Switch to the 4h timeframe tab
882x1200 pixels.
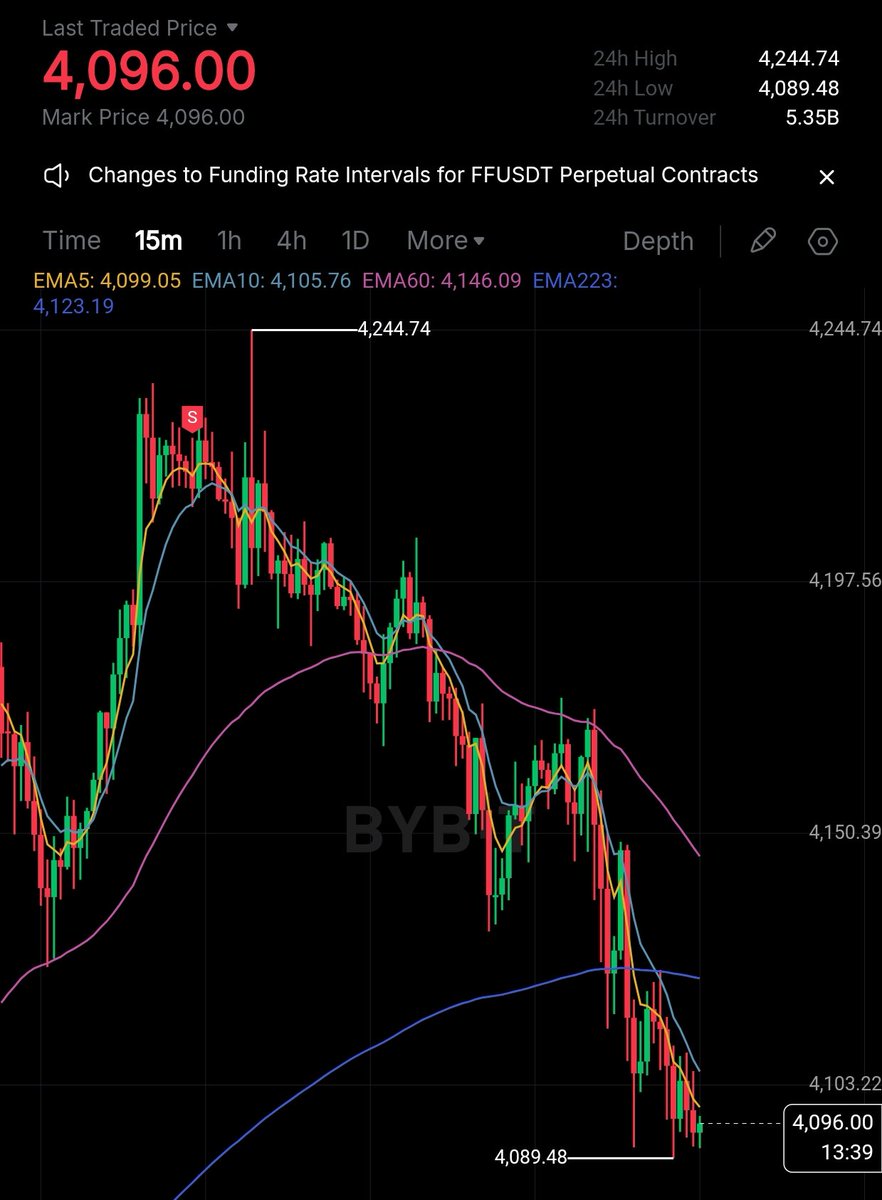click(291, 241)
